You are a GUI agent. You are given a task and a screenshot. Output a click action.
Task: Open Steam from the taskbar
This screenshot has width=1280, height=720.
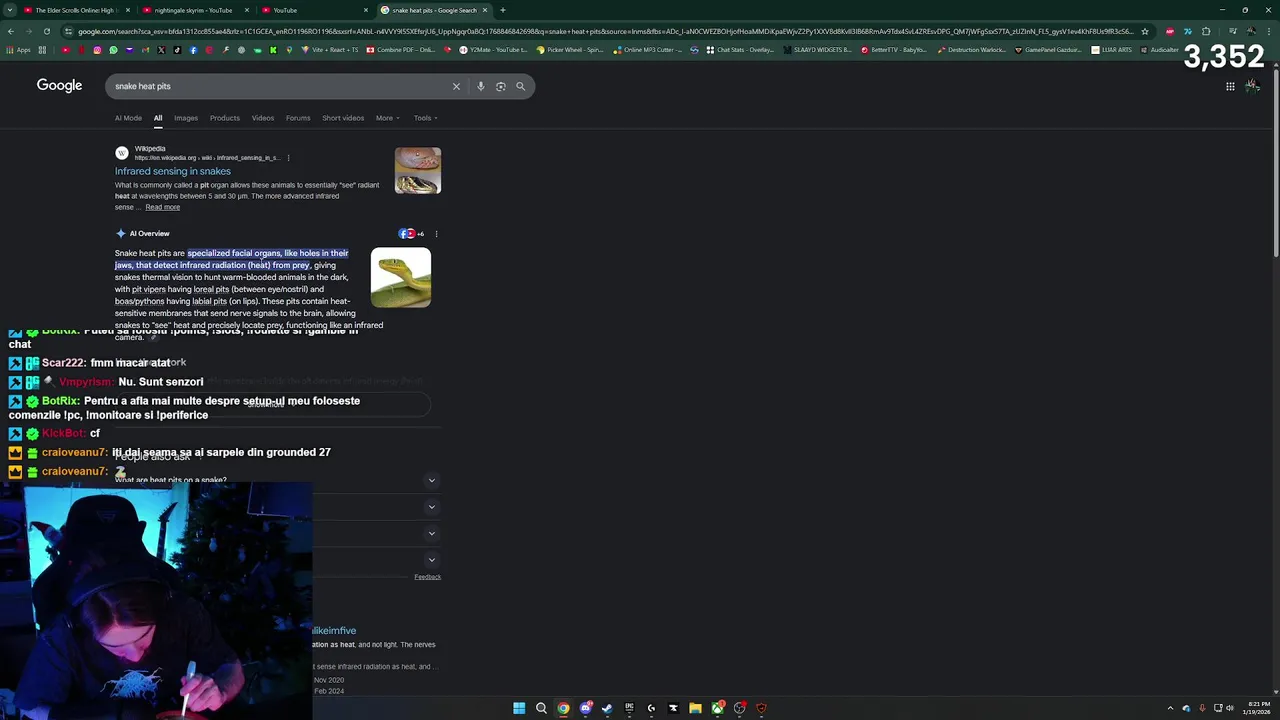607,708
